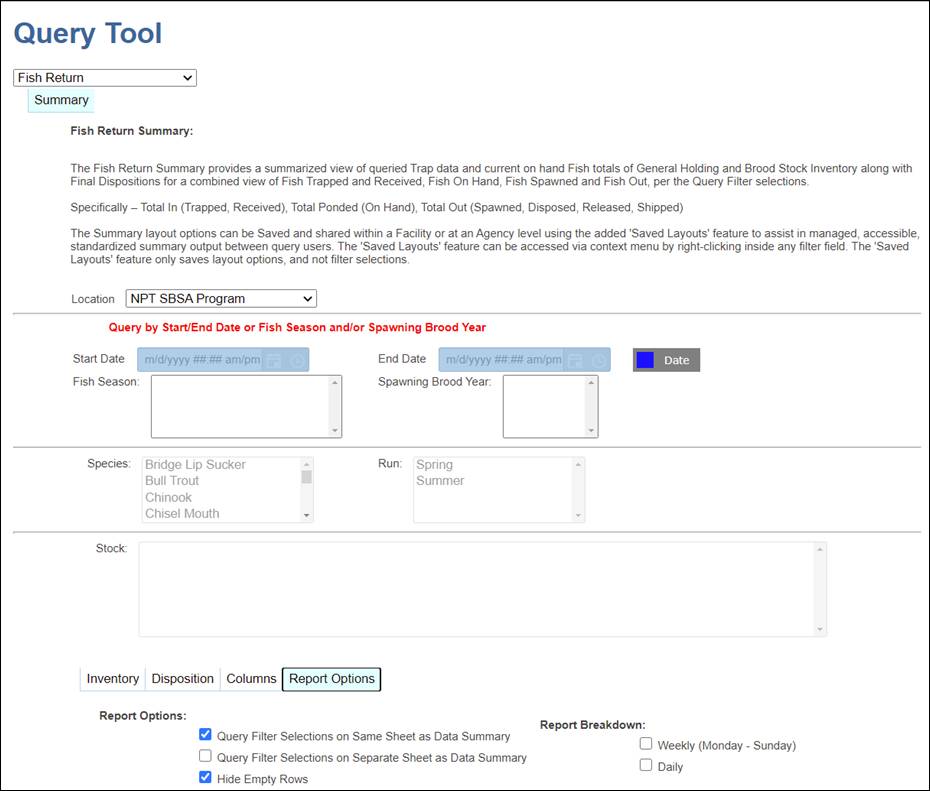930x791 pixels.
Task: Click the Stock list scroll down arrow
Action: (820, 629)
